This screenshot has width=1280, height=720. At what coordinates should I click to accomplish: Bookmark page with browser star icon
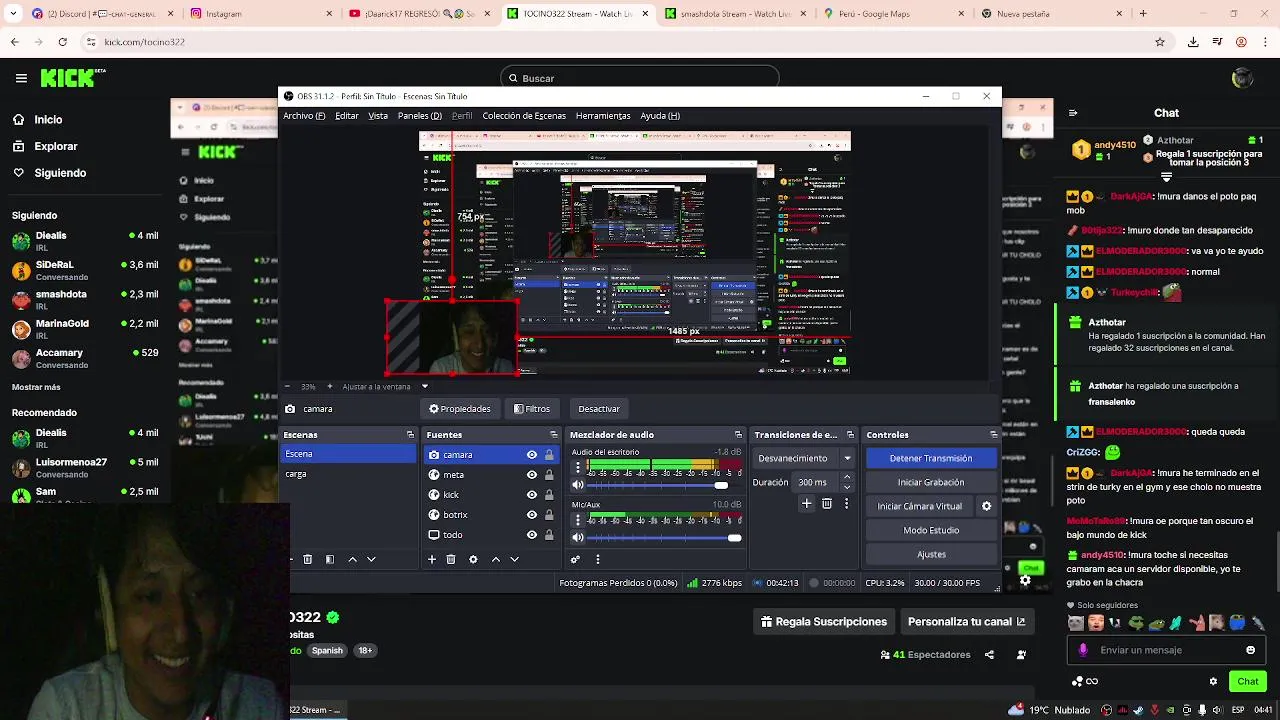coord(1160,42)
